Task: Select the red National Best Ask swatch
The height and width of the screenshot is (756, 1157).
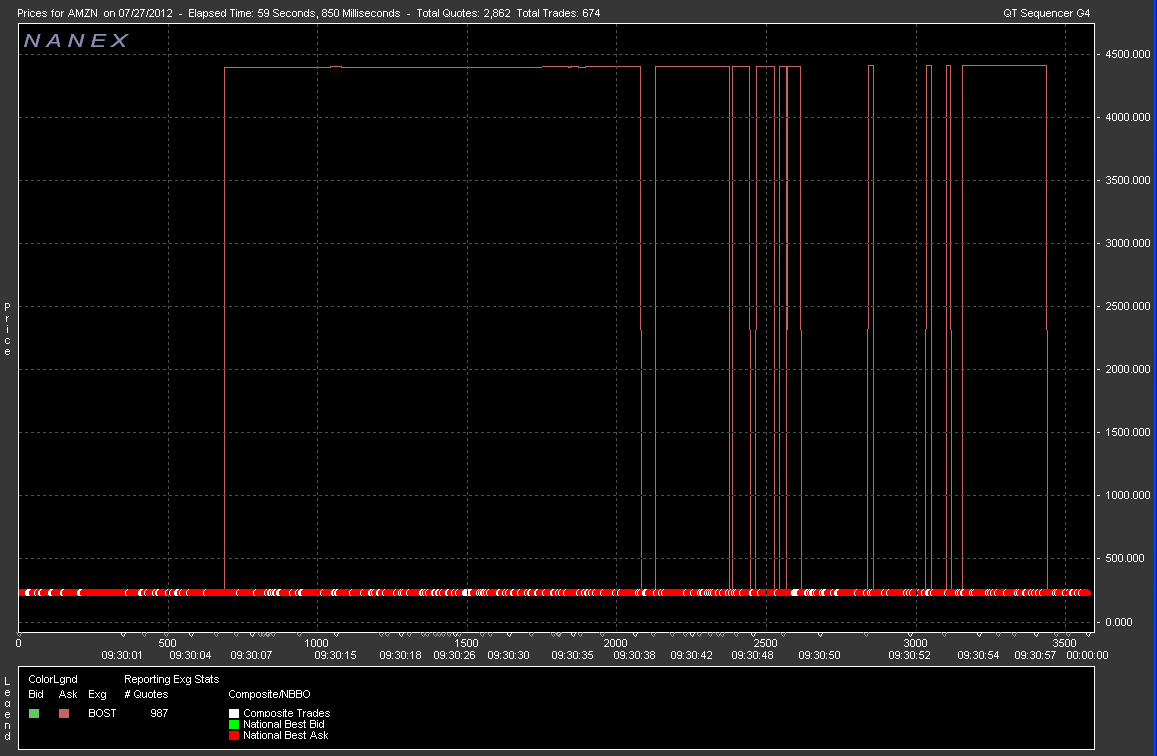Action: (234, 735)
